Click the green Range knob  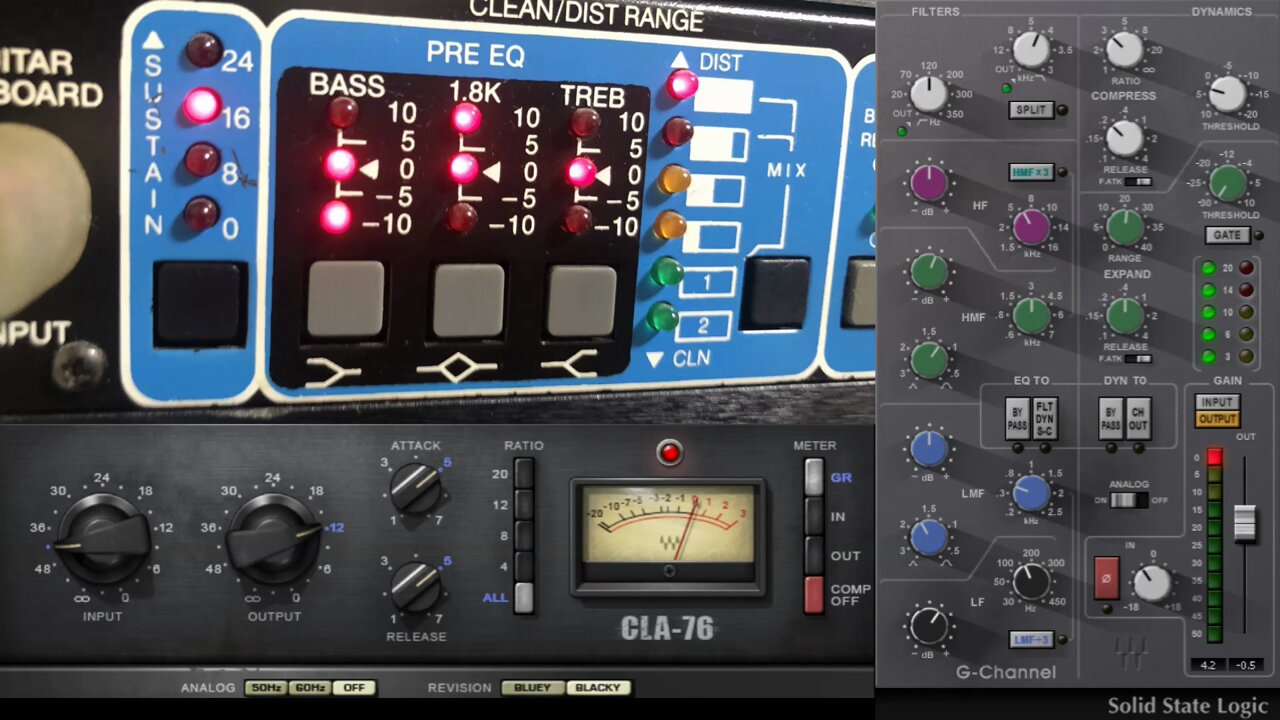point(1125,227)
